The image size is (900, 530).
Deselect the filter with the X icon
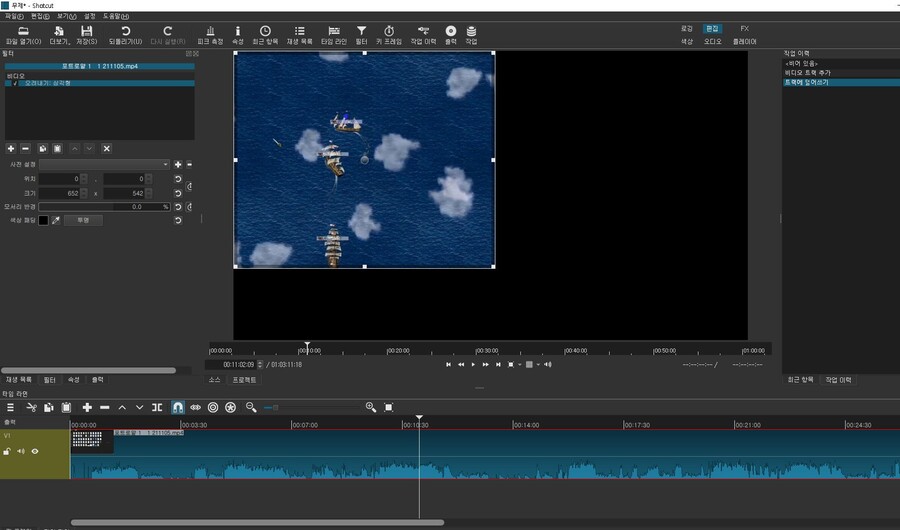(106, 149)
